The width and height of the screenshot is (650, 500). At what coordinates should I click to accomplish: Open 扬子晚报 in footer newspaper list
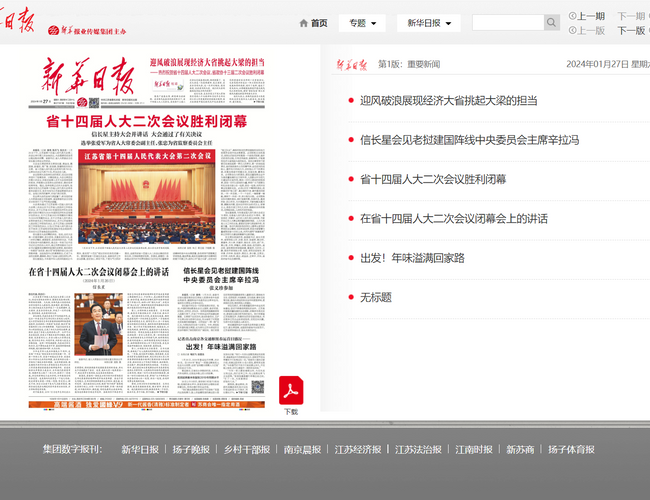coord(191,450)
